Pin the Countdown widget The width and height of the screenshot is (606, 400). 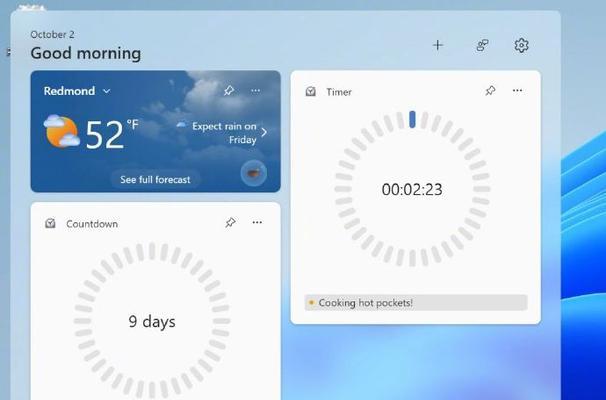[x=230, y=223]
